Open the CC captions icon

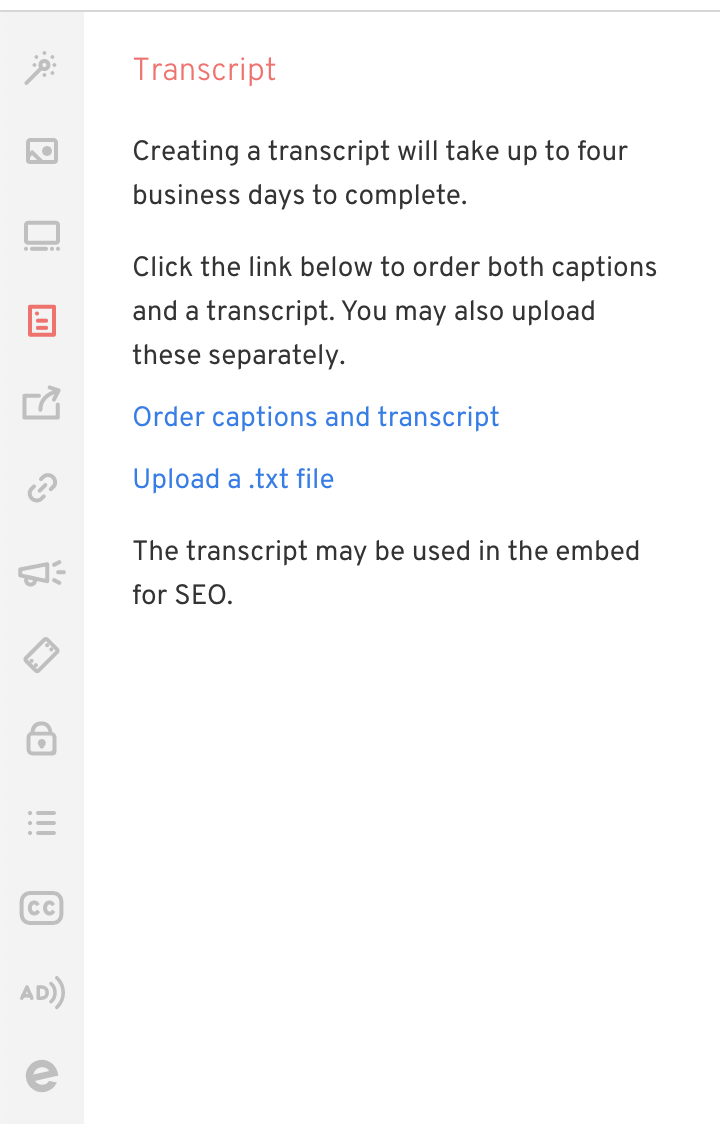pyautogui.click(x=42, y=908)
